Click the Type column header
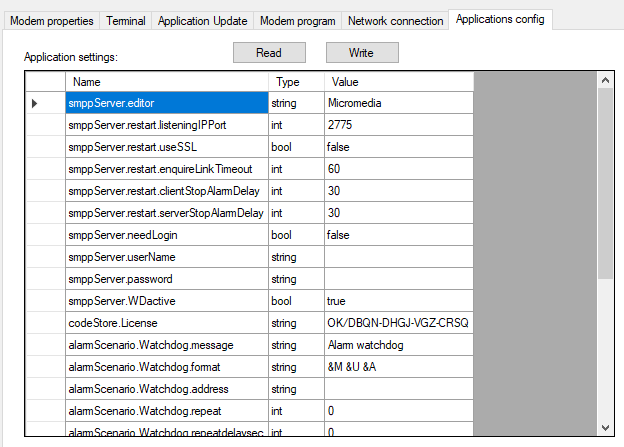 tap(295, 81)
